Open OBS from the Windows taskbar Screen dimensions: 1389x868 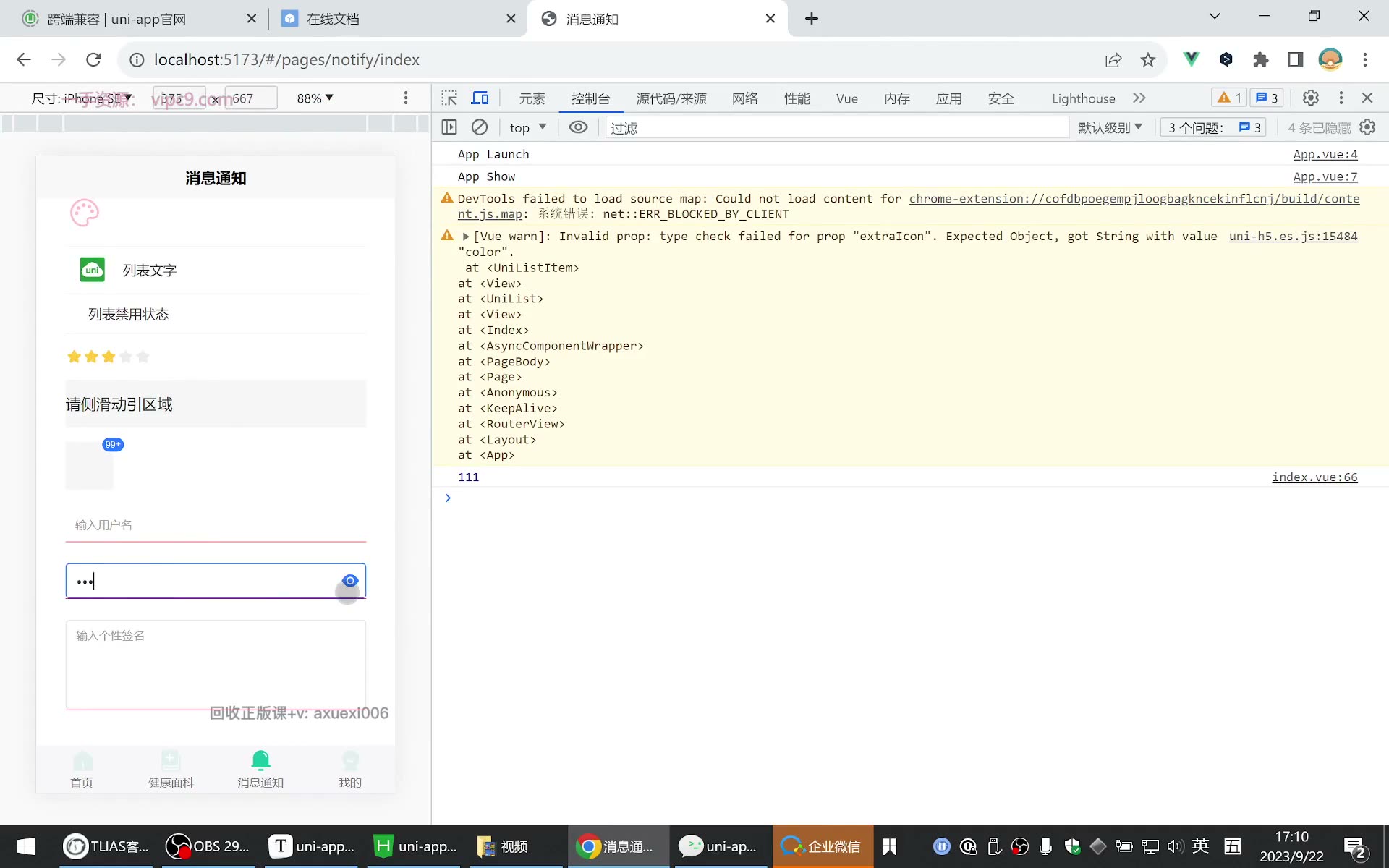[x=208, y=846]
